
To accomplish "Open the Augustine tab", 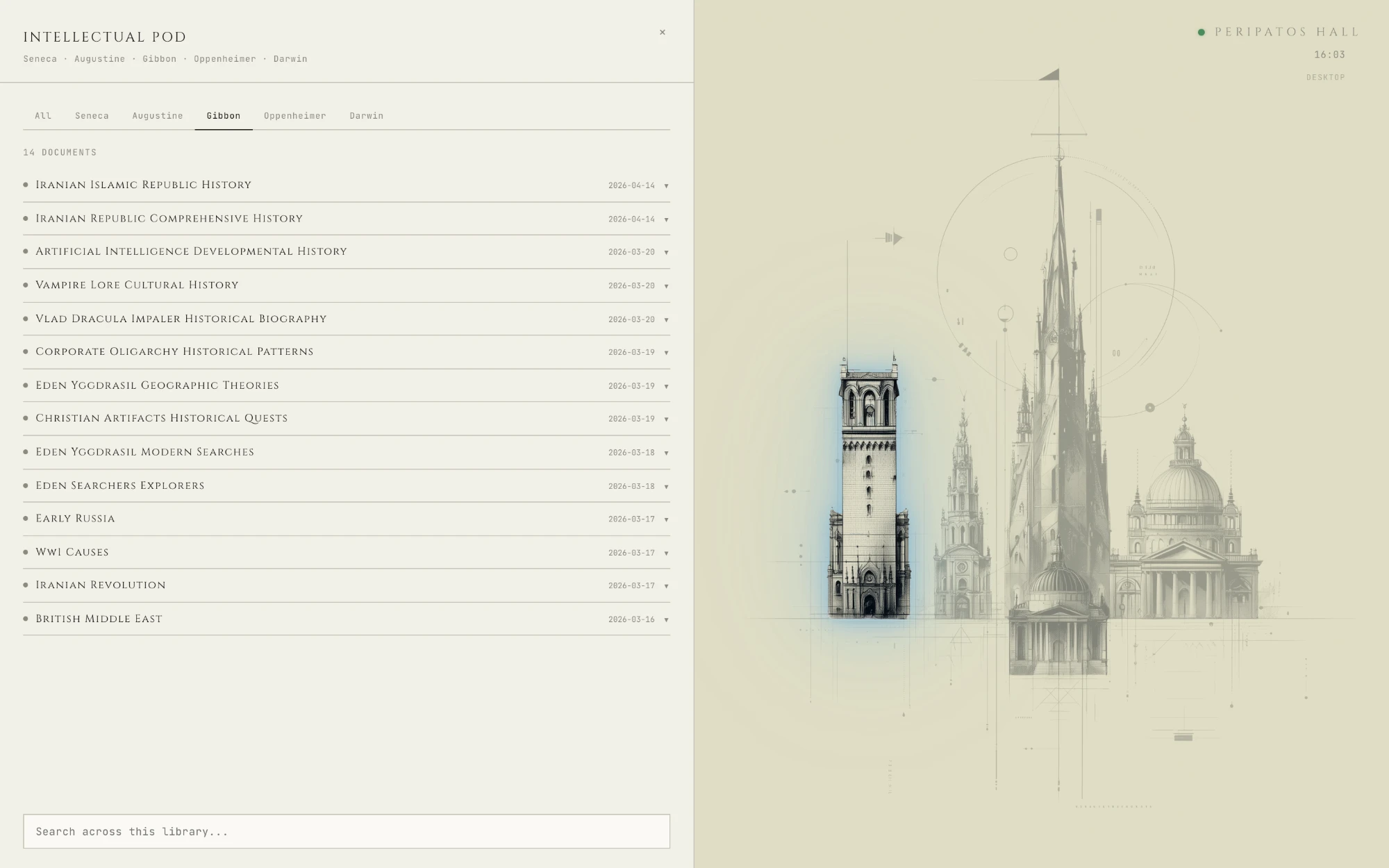I will click(x=158, y=116).
